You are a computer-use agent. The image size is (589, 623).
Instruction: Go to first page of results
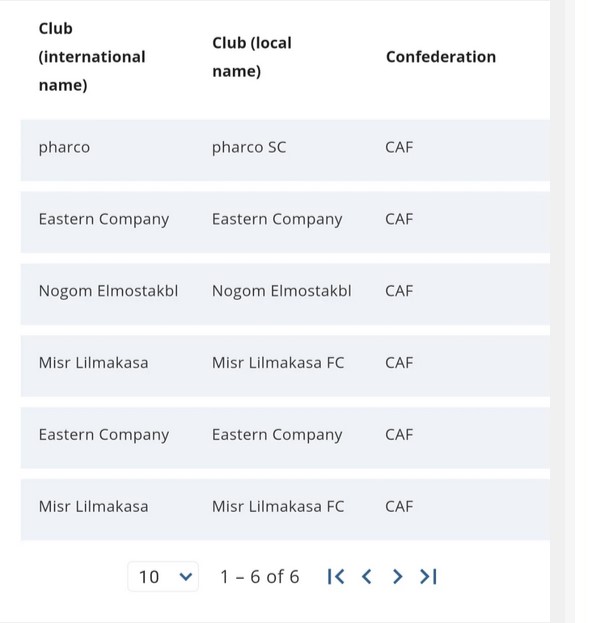click(x=336, y=577)
